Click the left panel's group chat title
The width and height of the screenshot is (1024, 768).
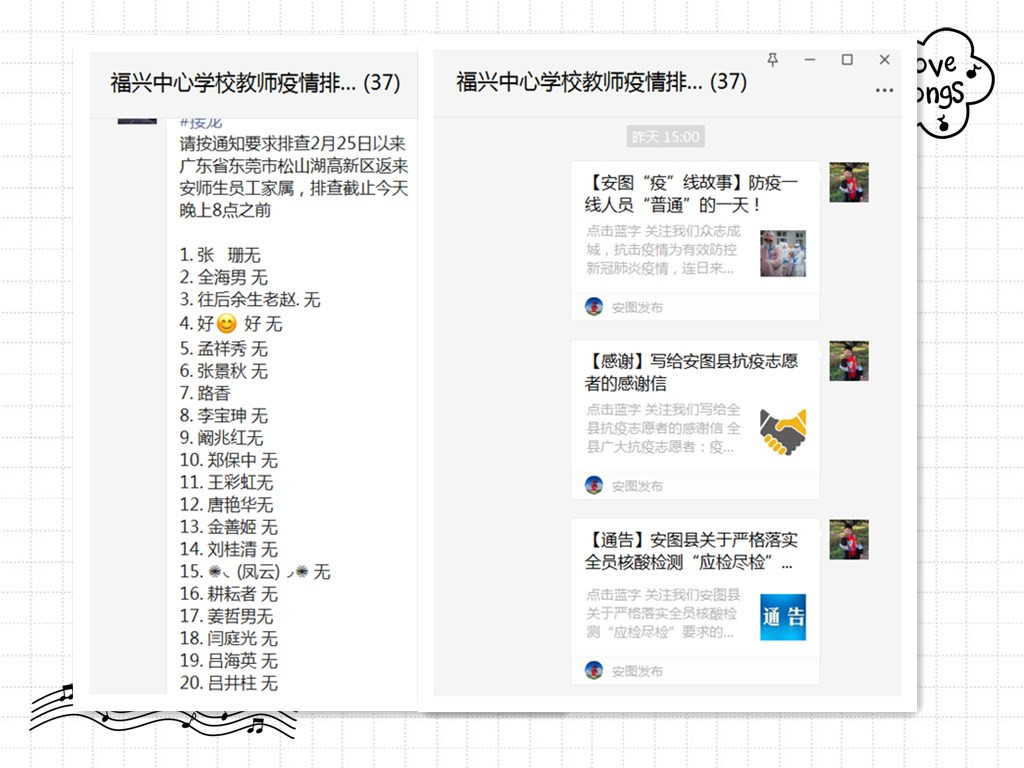tap(254, 82)
